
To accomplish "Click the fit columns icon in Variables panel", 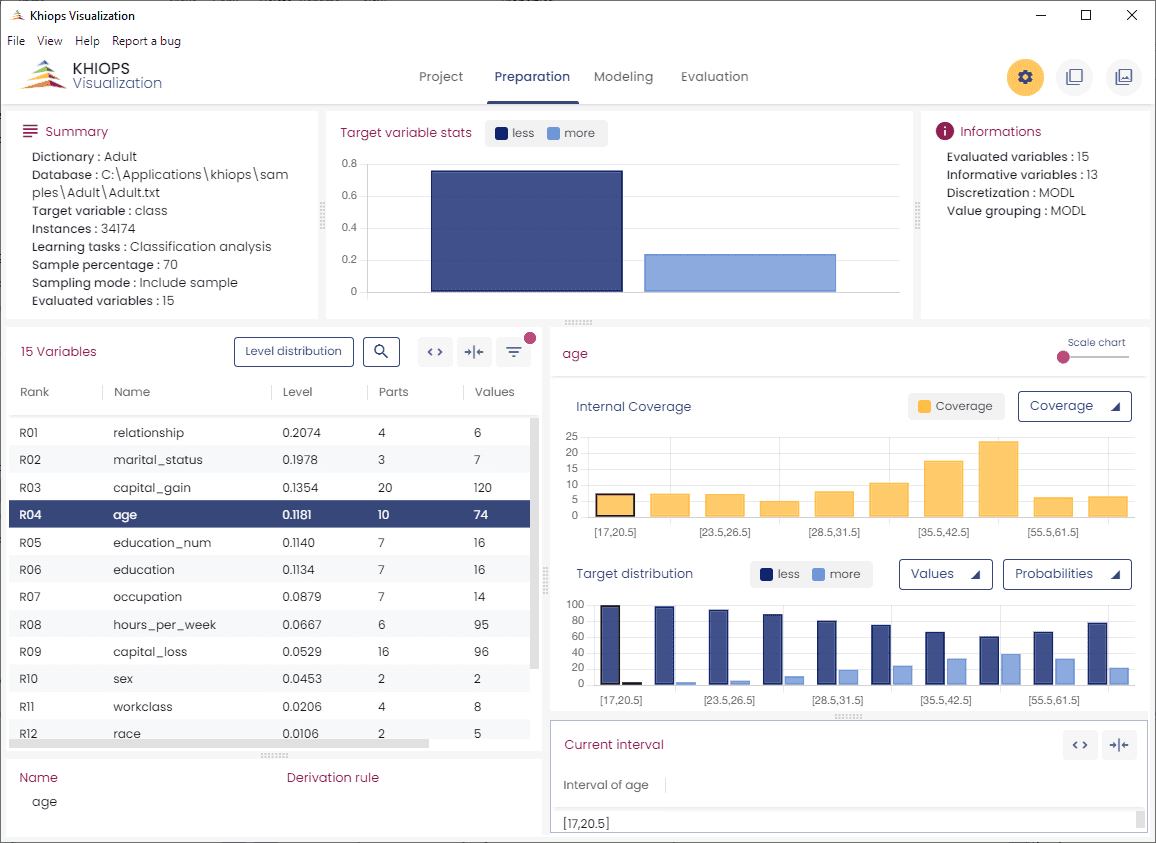I will pos(474,352).
